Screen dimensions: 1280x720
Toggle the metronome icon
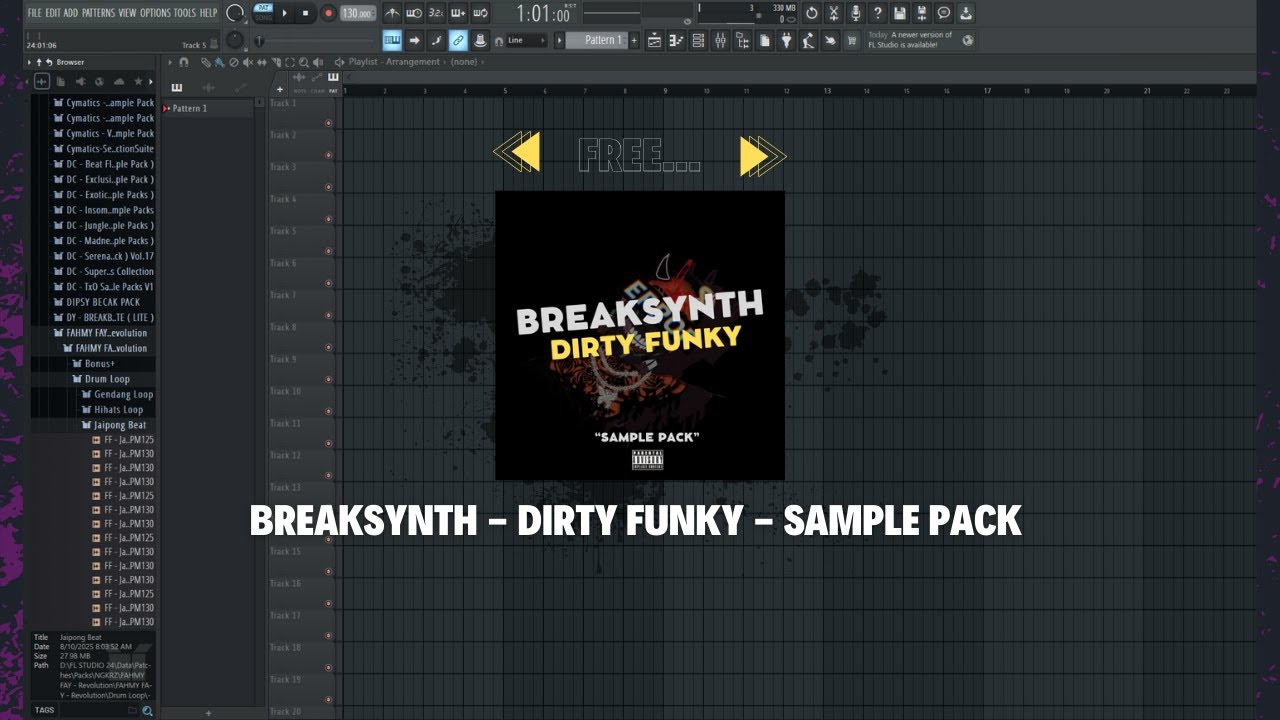(392, 13)
